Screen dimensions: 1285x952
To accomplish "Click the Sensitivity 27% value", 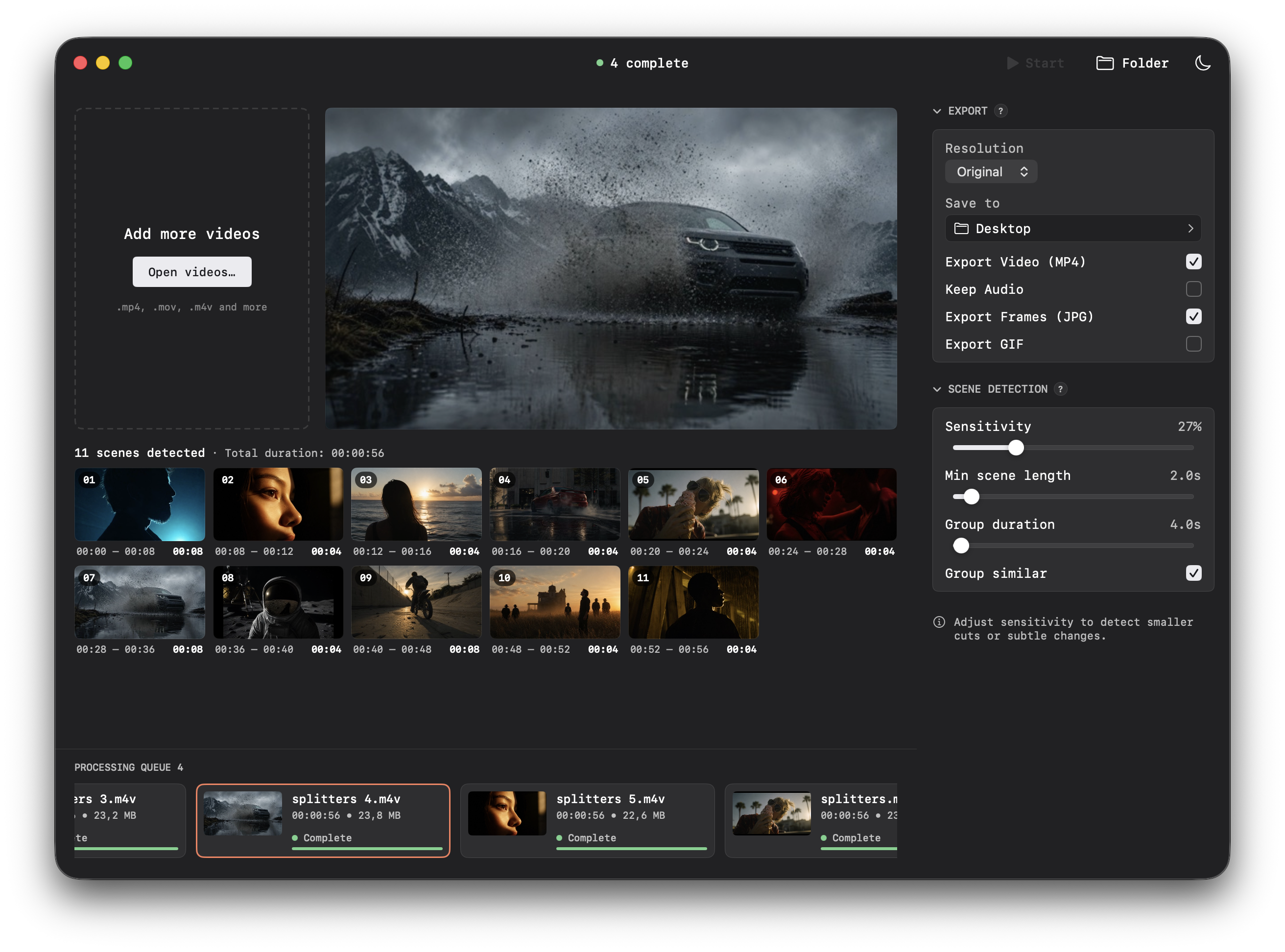I will (x=1190, y=427).
